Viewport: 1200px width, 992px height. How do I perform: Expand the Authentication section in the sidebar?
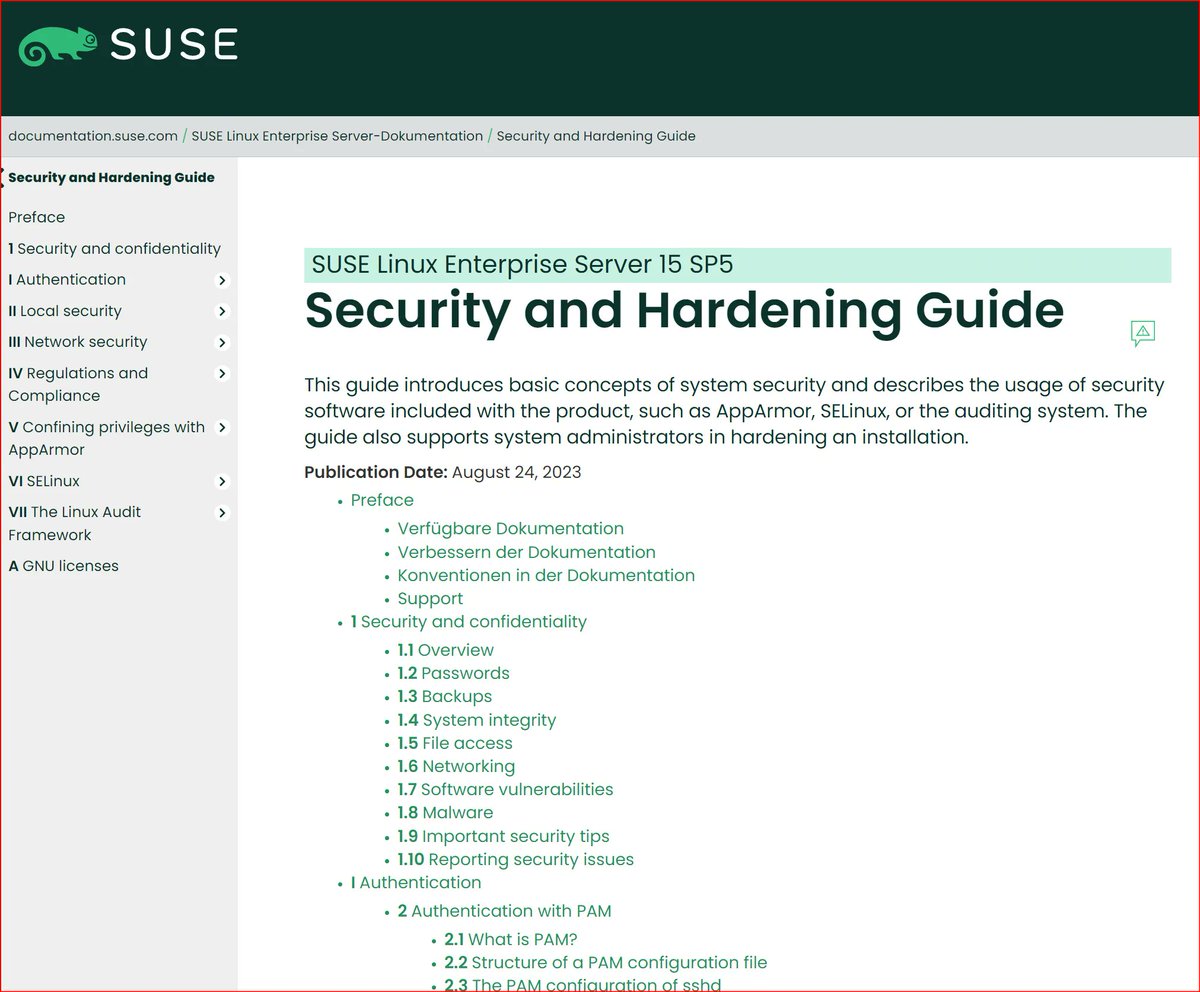222,281
